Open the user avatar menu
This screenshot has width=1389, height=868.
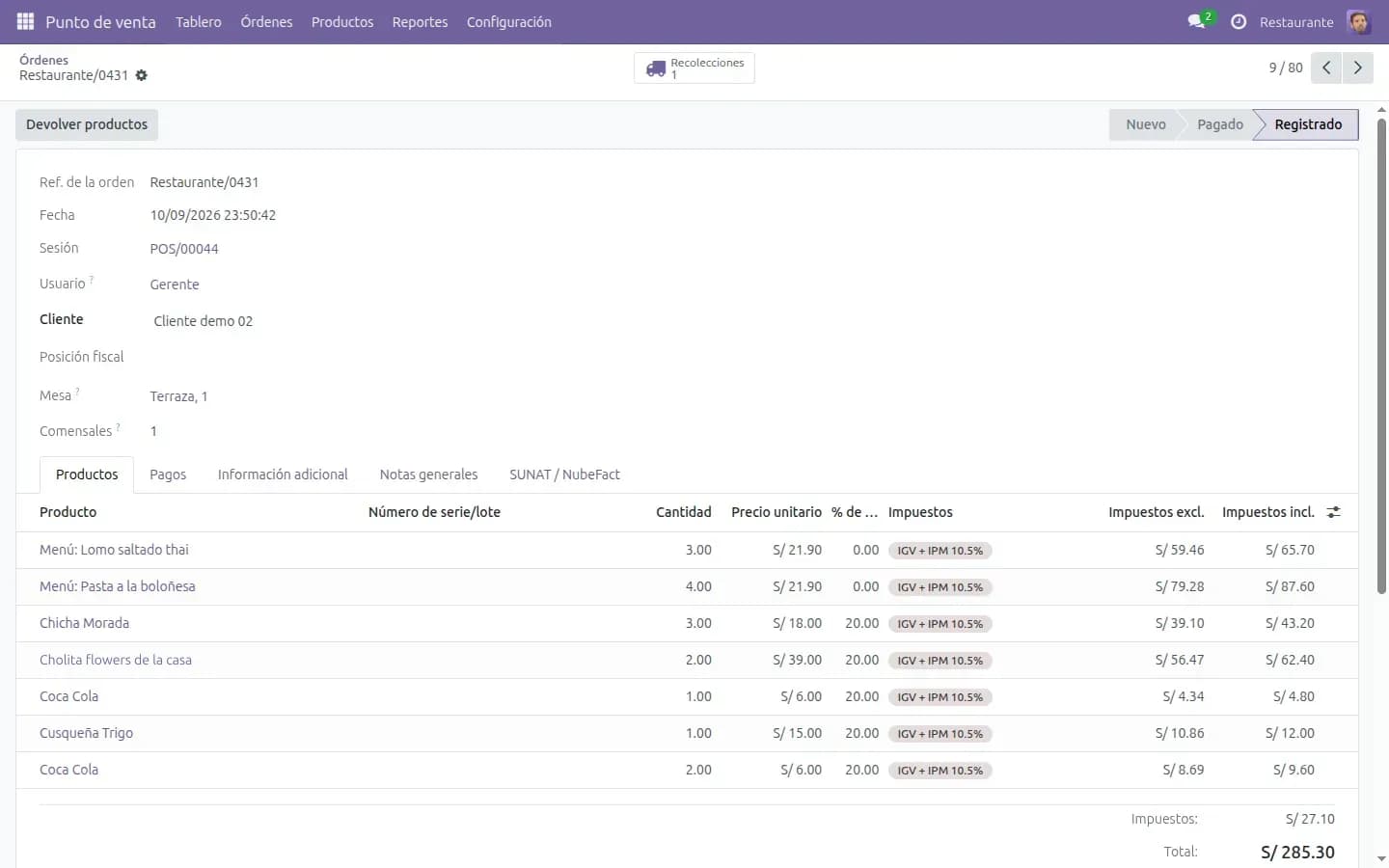(1358, 21)
